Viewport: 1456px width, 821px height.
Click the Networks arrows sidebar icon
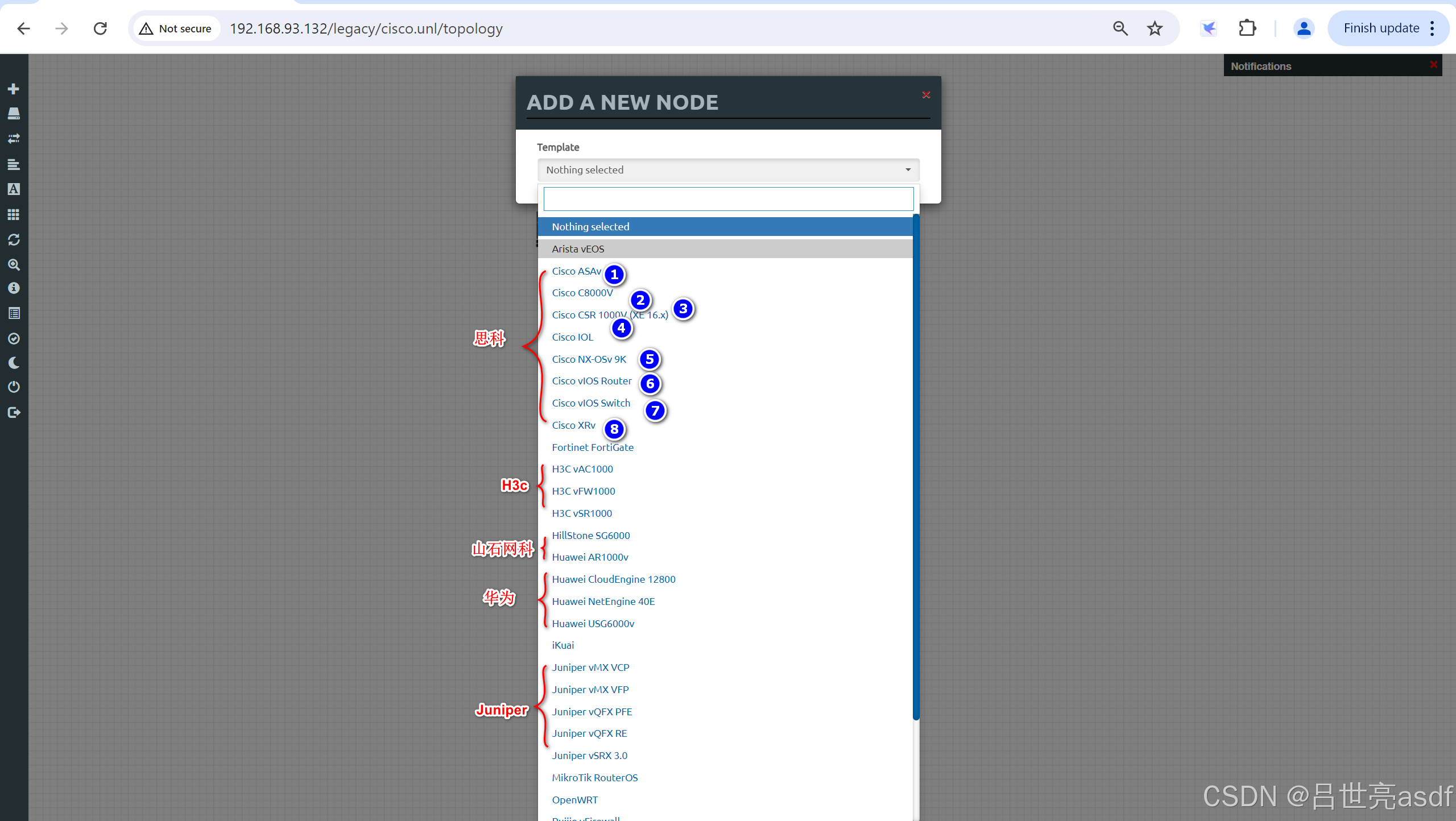click(x=14, y=139)
